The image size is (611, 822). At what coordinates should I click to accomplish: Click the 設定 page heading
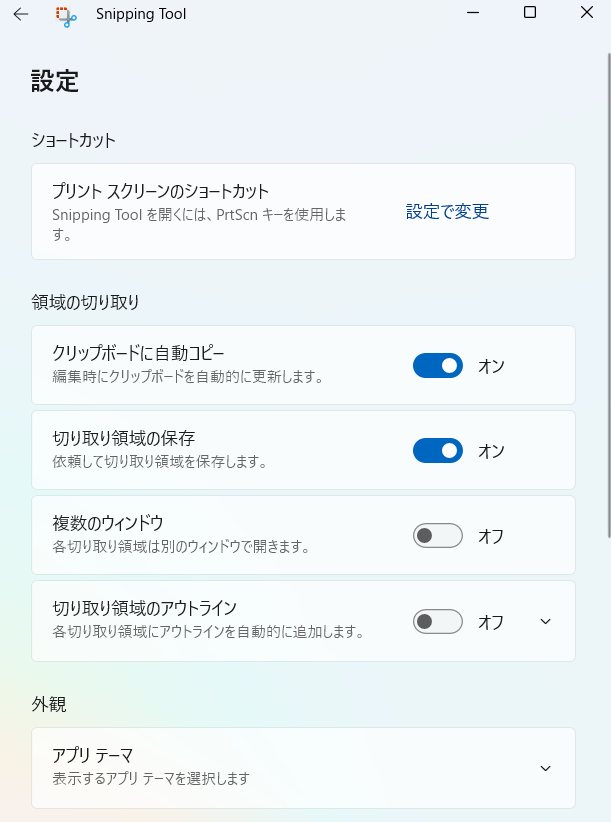[x=55, y=82]
